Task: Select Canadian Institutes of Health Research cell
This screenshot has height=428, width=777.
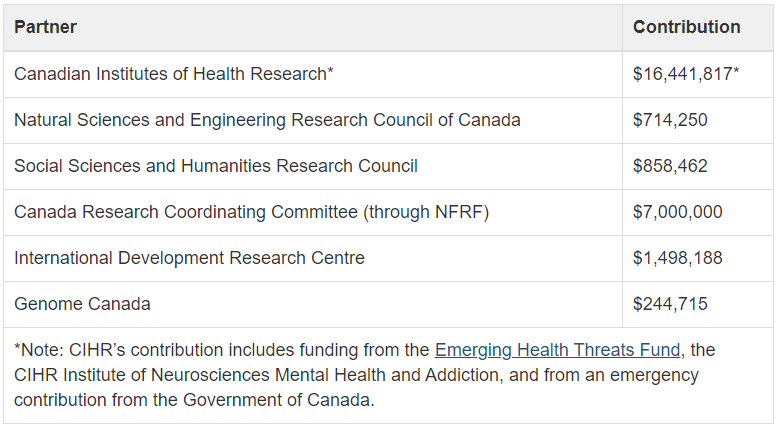Action: click(x=313, y=74)
